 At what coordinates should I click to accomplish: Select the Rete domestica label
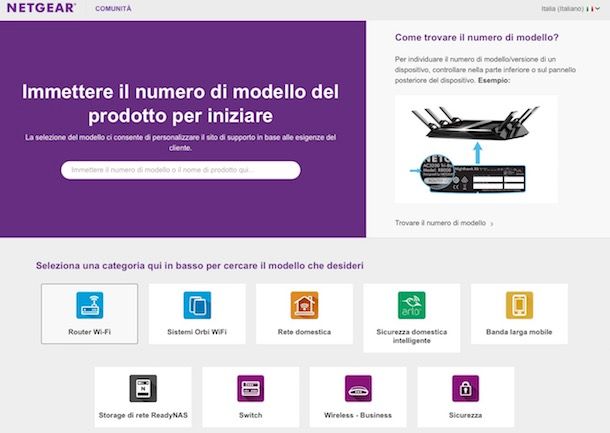point(304,332)
